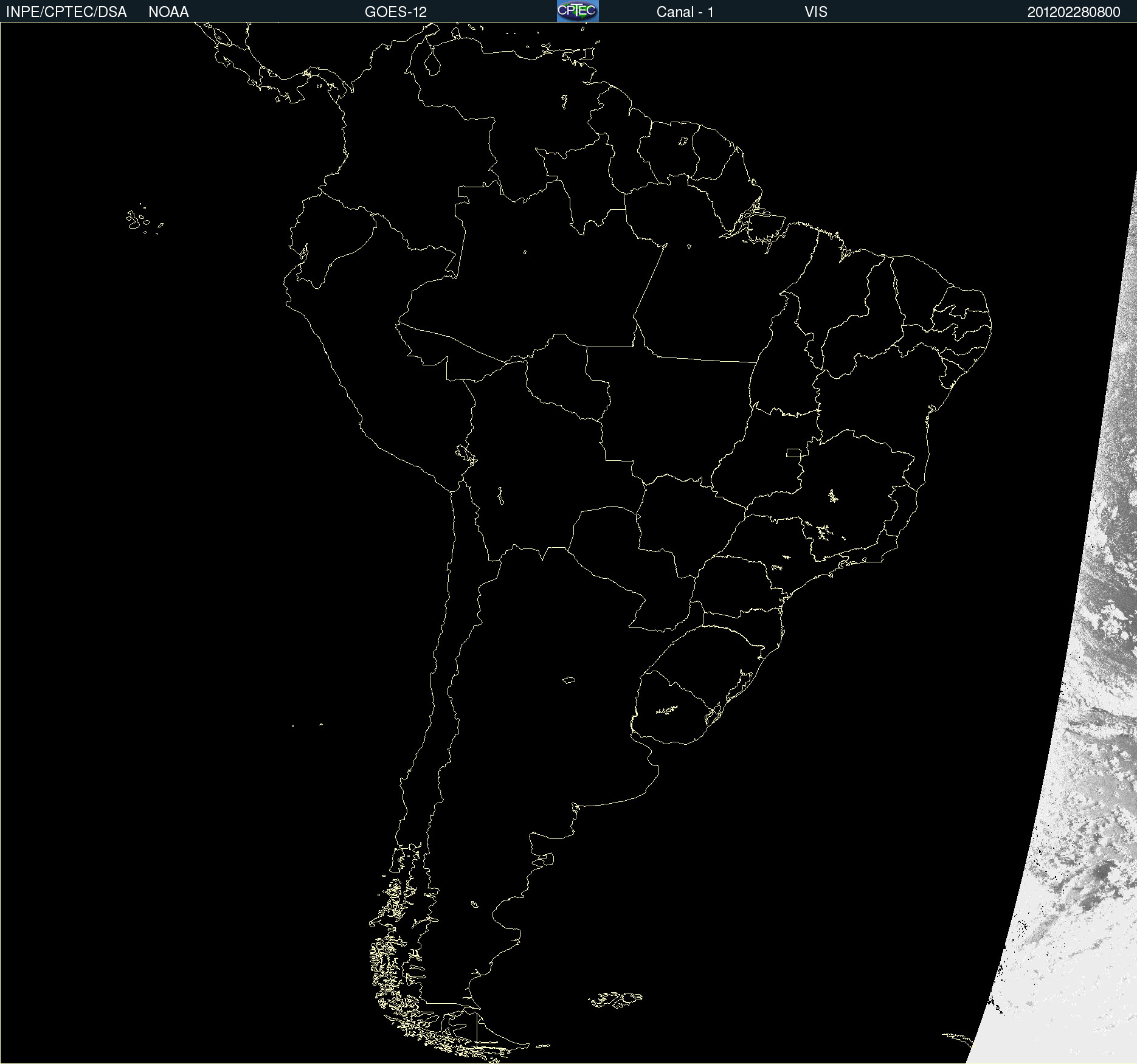Click the NOAA label in the header
This screenshot has width=1137, height=1064.
tap(168, 12)
